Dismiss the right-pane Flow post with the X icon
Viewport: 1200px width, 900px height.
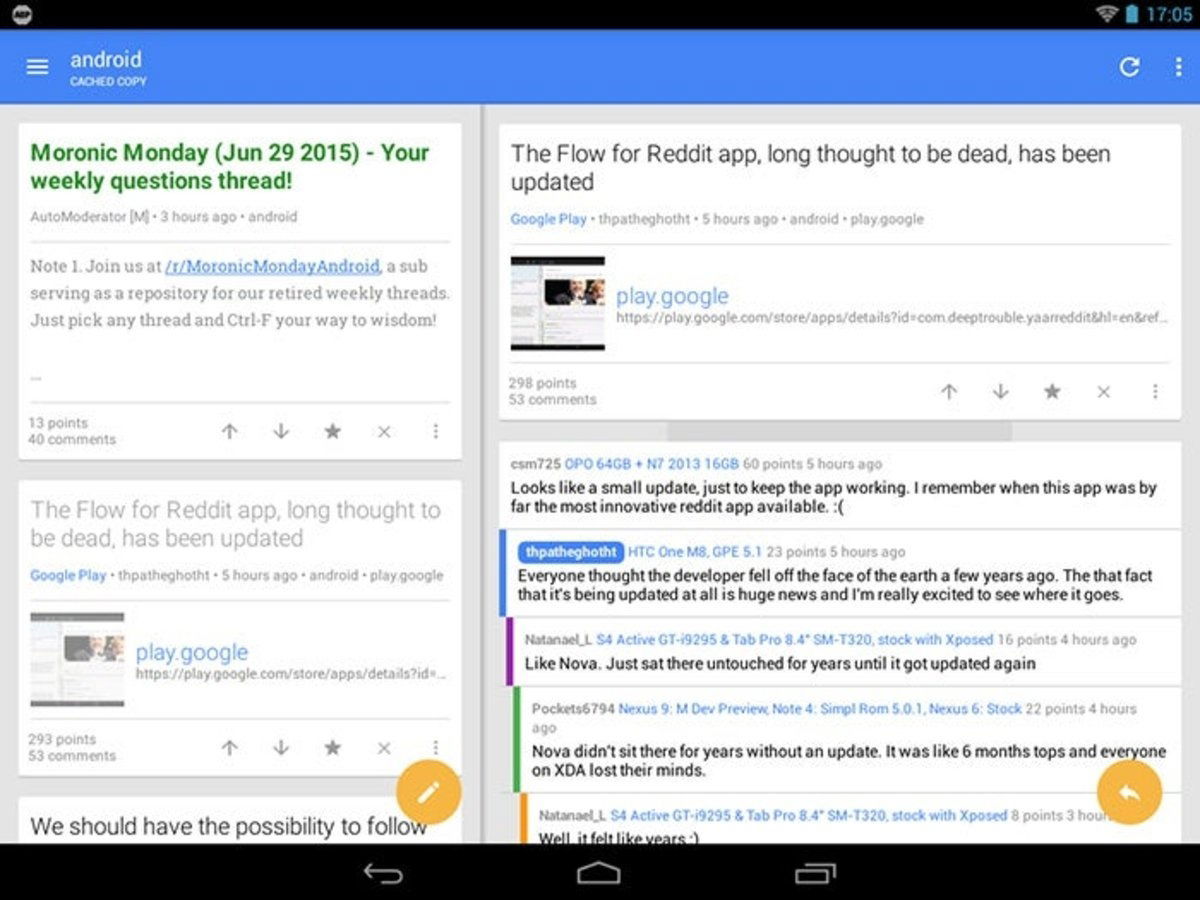[x=1103, y=391]
